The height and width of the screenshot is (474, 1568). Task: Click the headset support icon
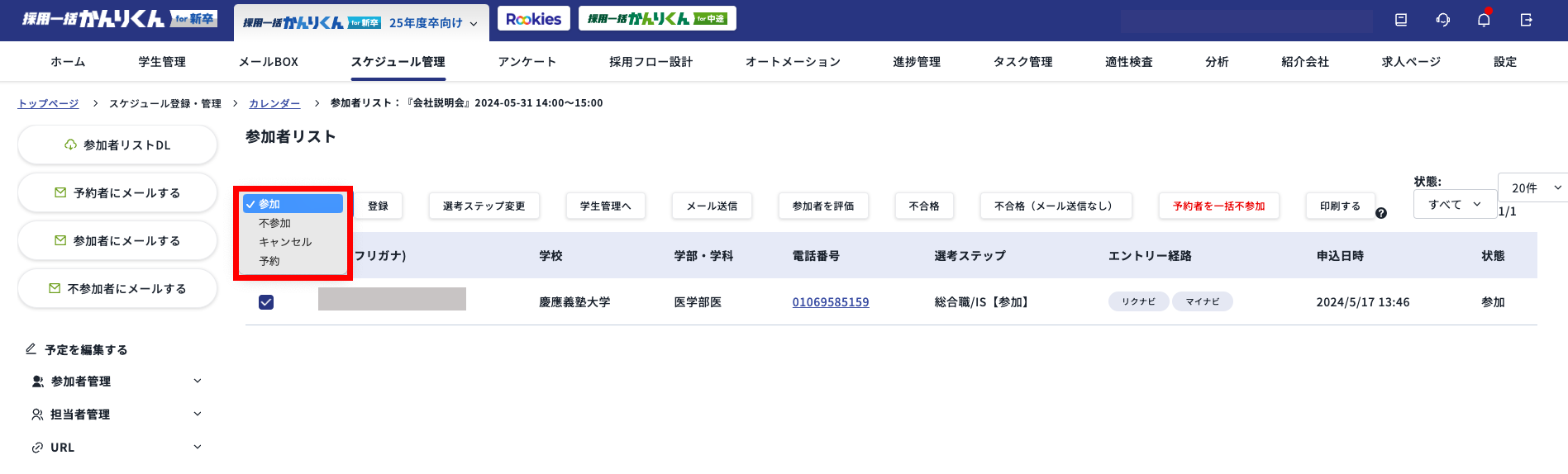click(x=1443, y=20)
